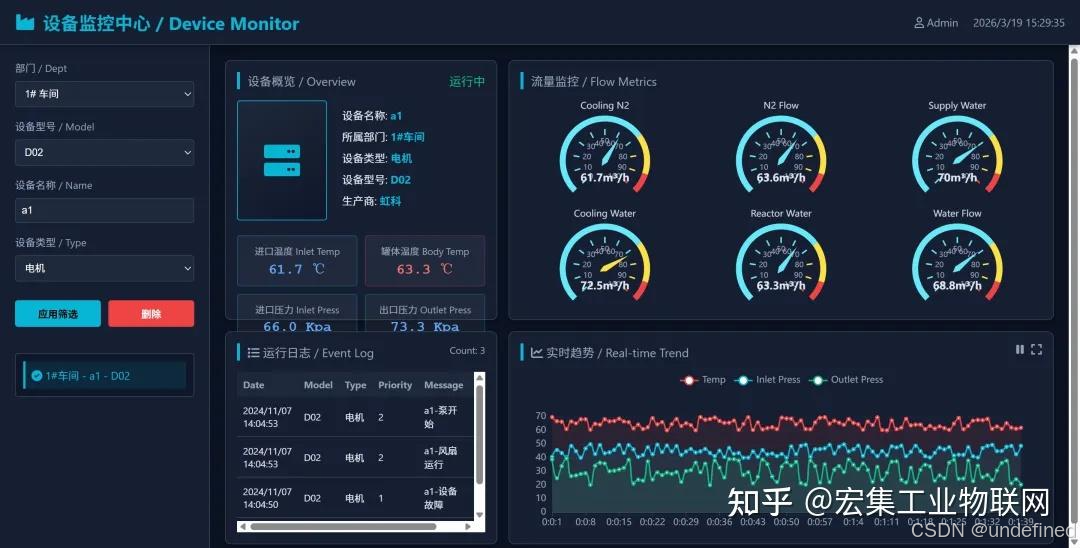The width and height of the screenshot is (1080, 548).
Task: Click the 罐体温度 Body Temp card
Action: tap(425, 260)
